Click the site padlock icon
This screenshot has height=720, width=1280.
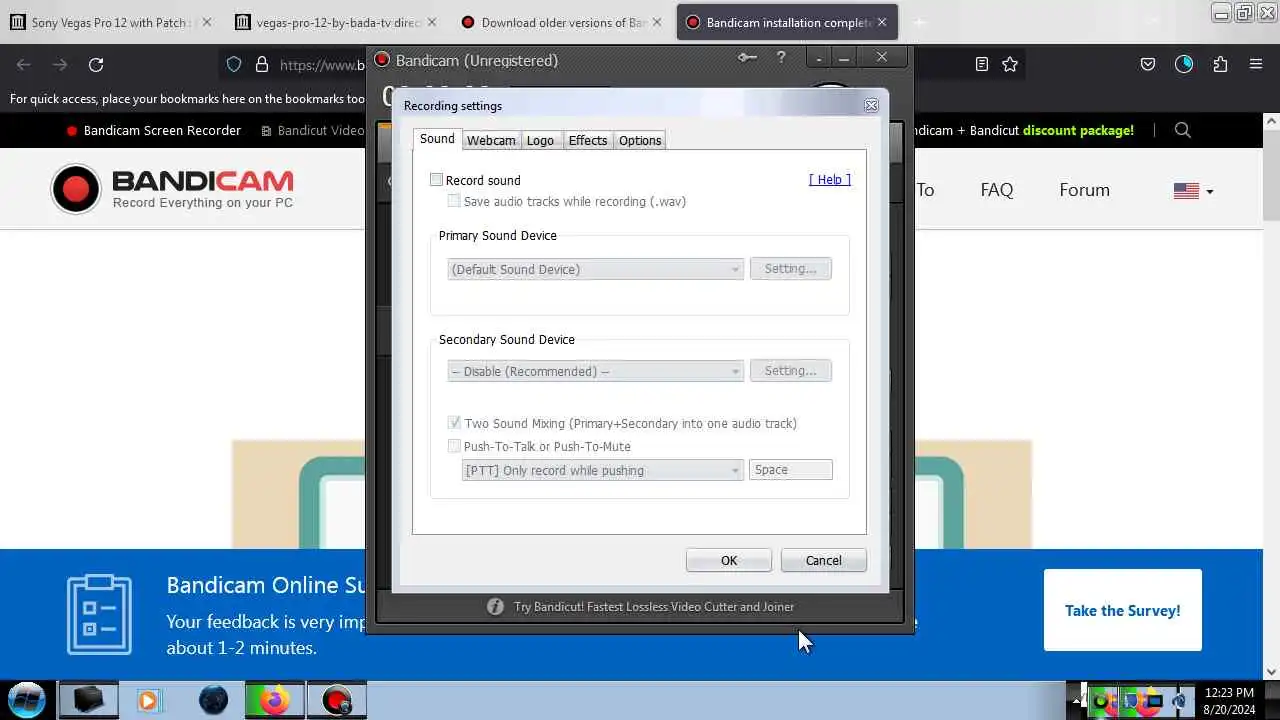pyautogui.click(x=262, y=65)
